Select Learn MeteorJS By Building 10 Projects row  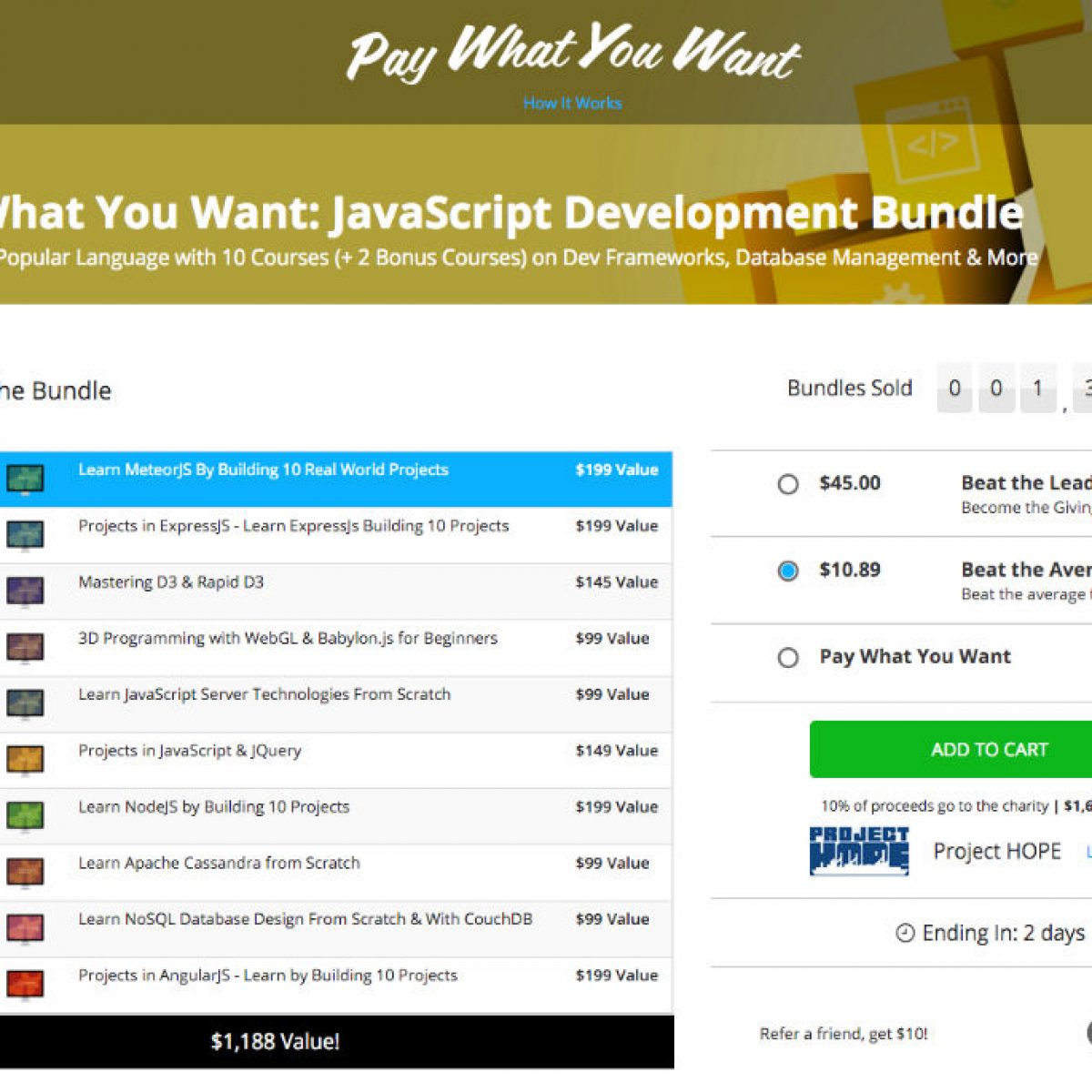[x=263, y=470]
